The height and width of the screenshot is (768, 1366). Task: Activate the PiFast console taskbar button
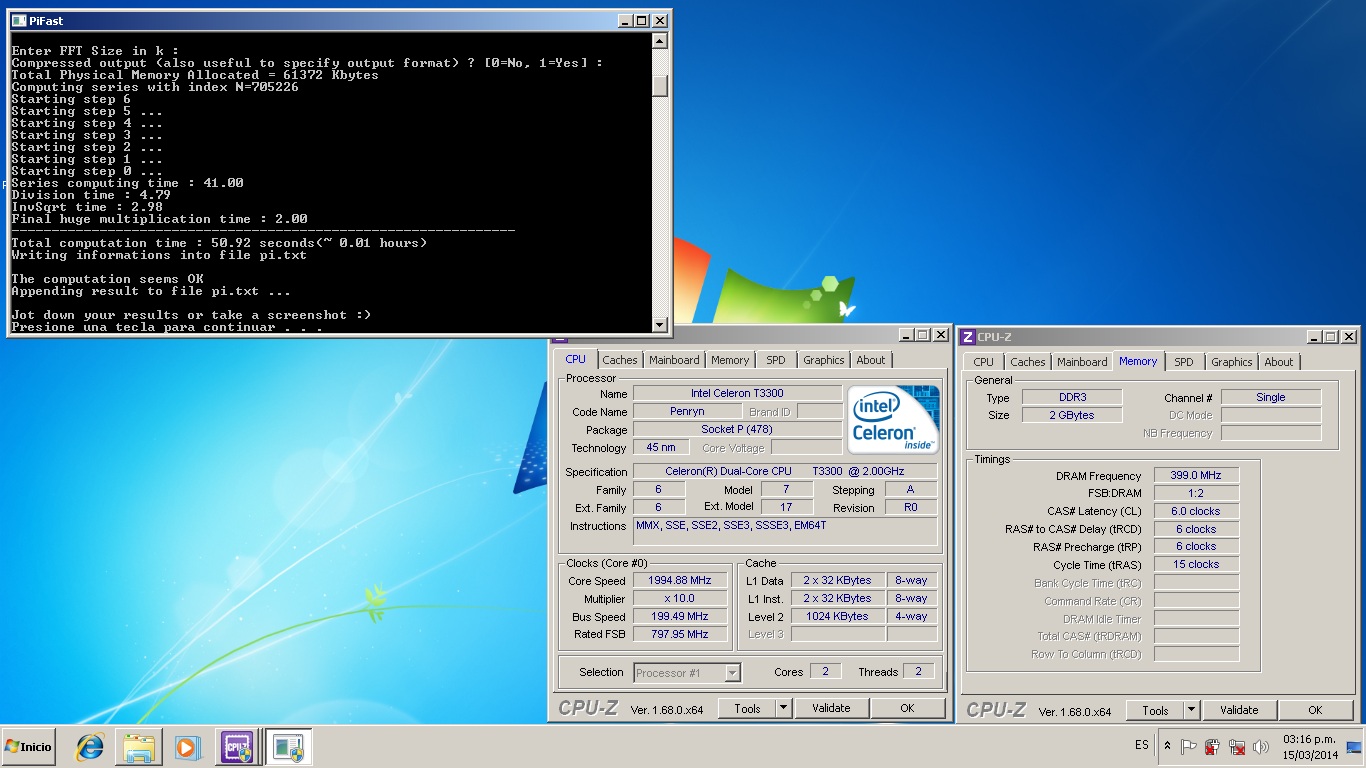[x=289, y=746]
